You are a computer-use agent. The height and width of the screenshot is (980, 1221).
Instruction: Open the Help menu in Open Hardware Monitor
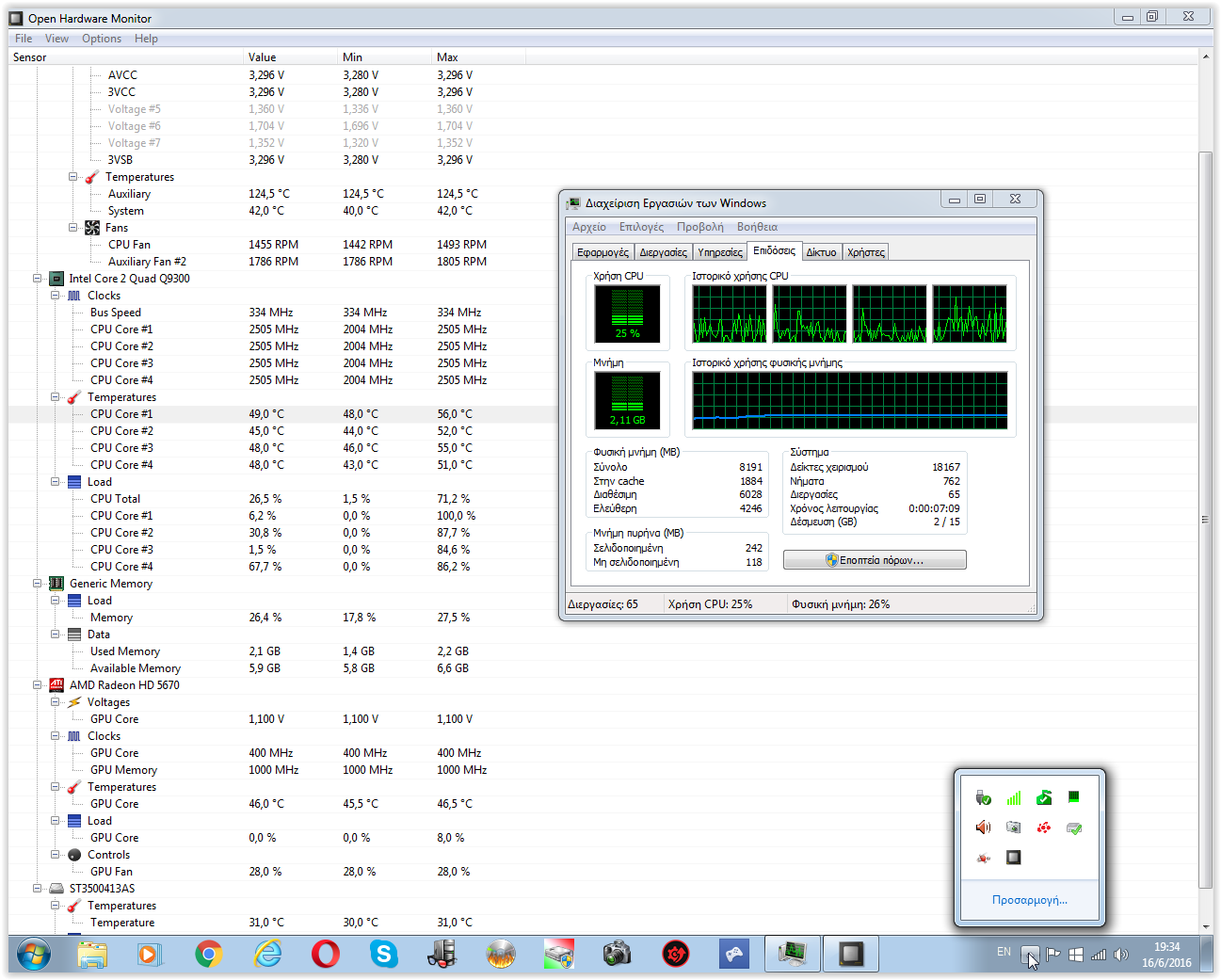146,39
